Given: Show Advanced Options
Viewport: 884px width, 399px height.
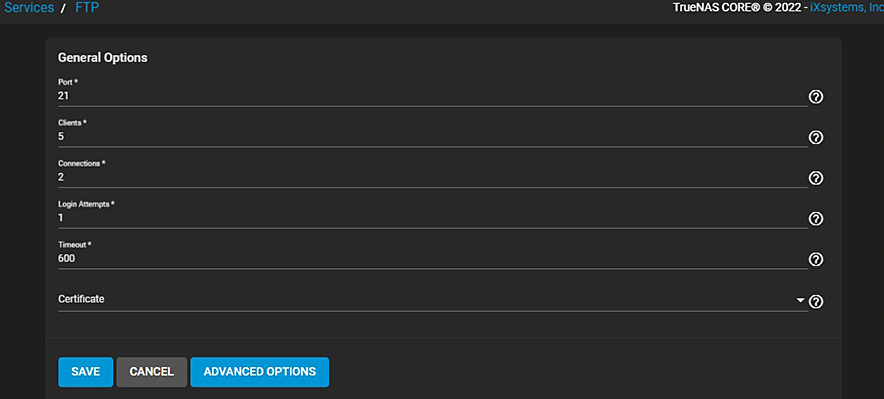Looking at the screenshot, I should tap(259, 372).
